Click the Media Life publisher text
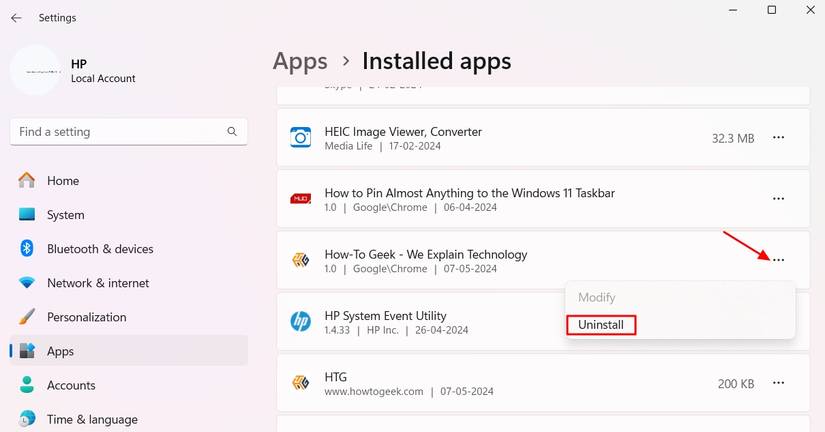The image size is (825, 432). click(348, 146)
